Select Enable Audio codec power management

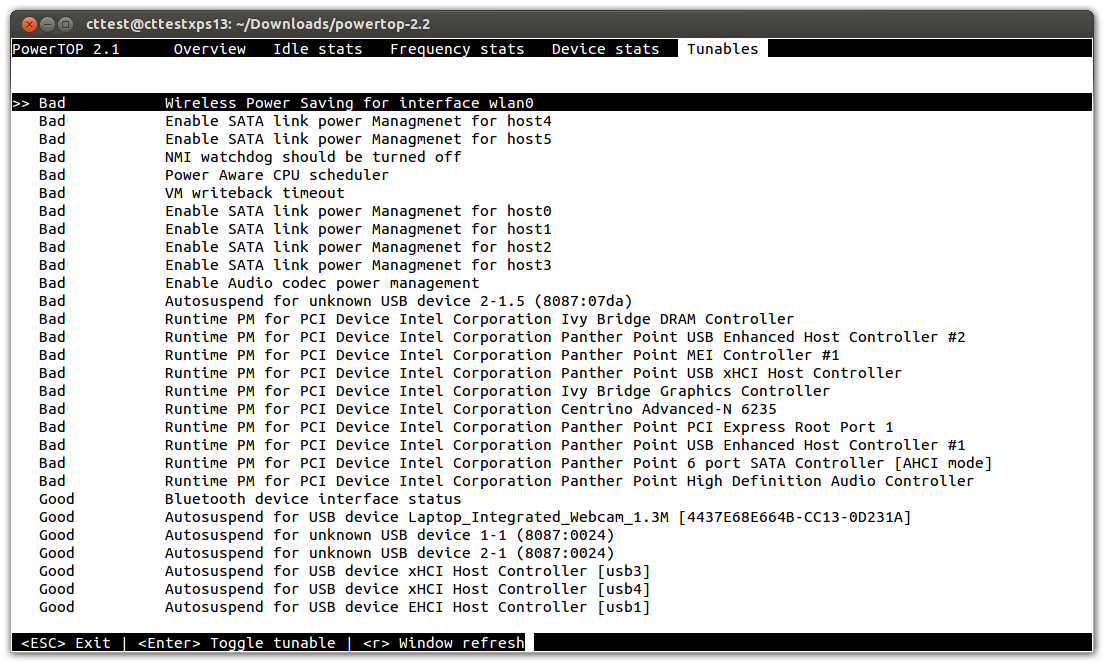click(x=552, y=283)
